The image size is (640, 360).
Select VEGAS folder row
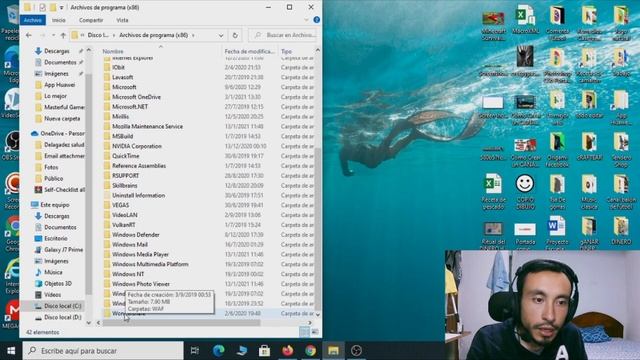(x=208, y=205)
